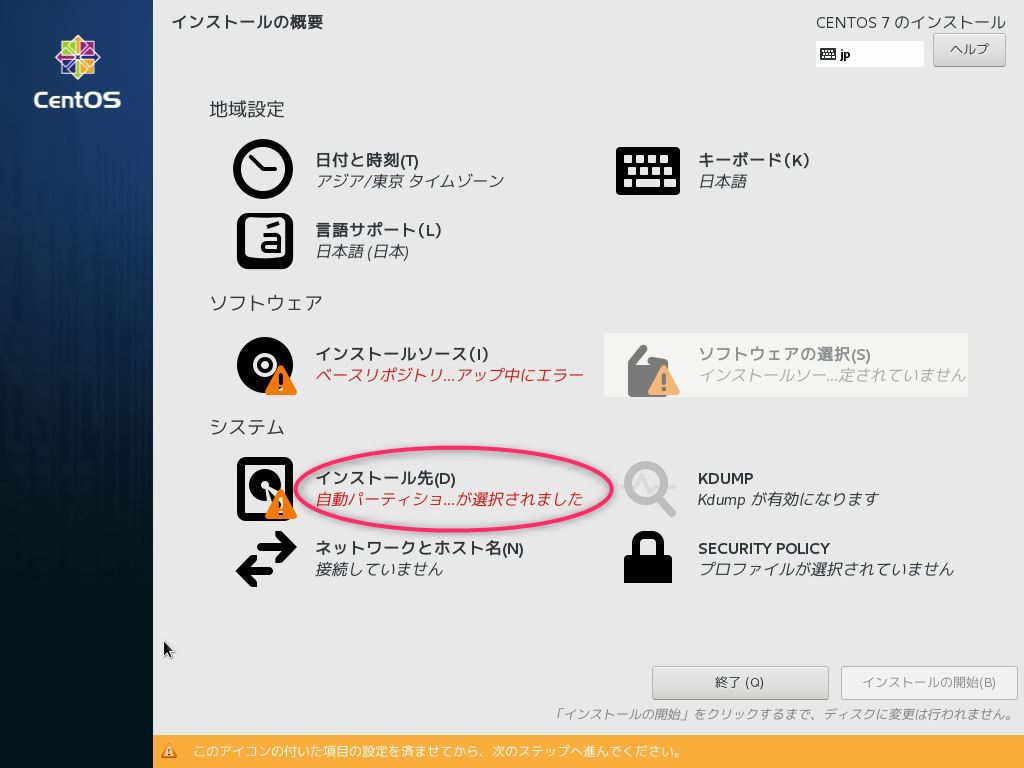The width and height of the screenshot is (1024, 768).
Task: Click the keyboard layout indicator icon next to jp
Action: [827, 54]
